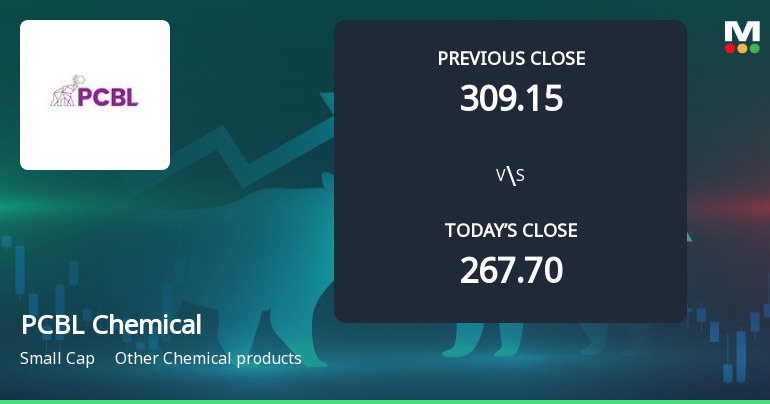Click the Small Cap tag
This screenshot has height=404, width=770.
57,358
